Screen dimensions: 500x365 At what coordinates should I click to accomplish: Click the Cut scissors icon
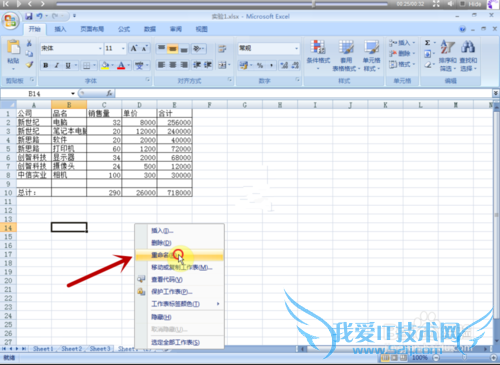(29, 43)
